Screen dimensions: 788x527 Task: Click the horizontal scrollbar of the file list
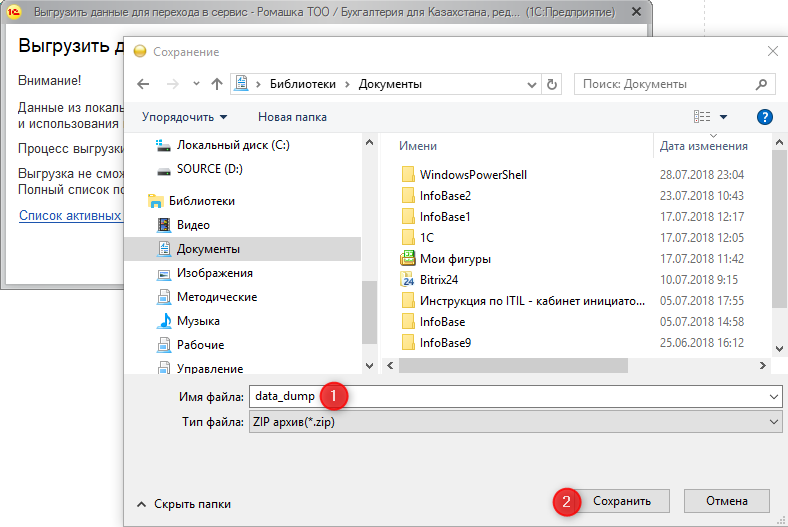(513, 365)
